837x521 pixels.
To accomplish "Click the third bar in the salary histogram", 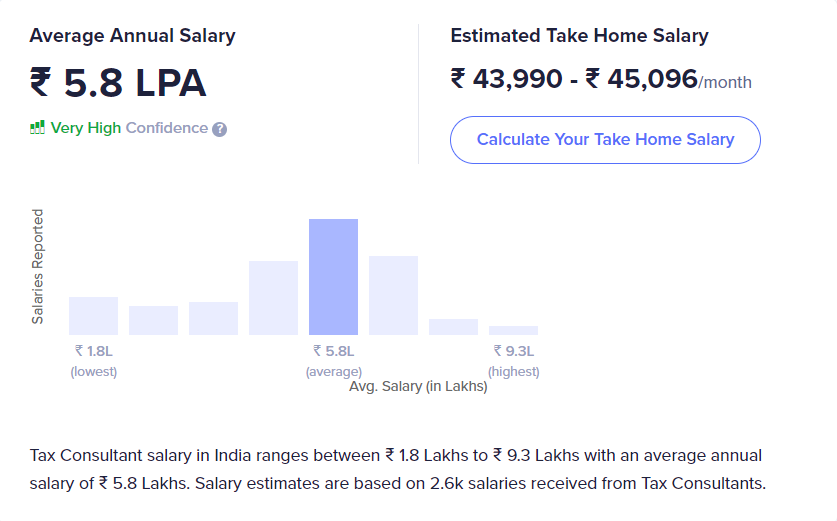I will [x=213, y=318].
